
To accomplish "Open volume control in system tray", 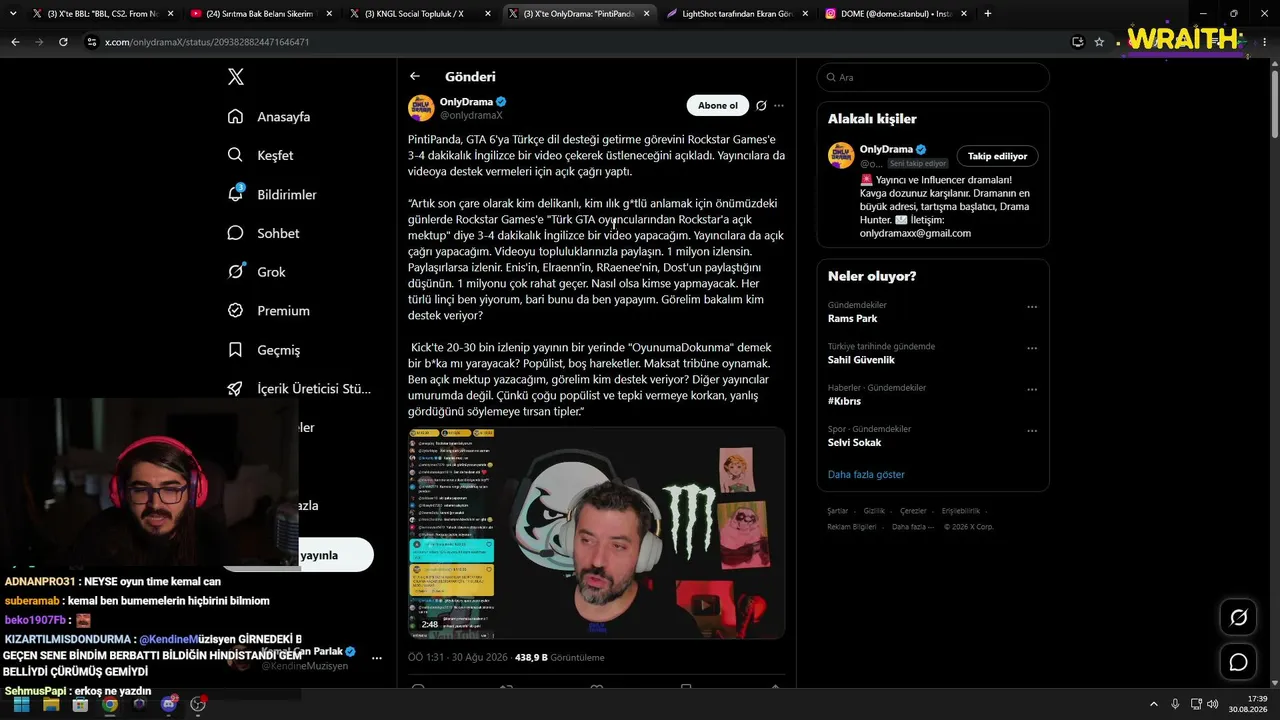I will click(x=1212, y=704).
